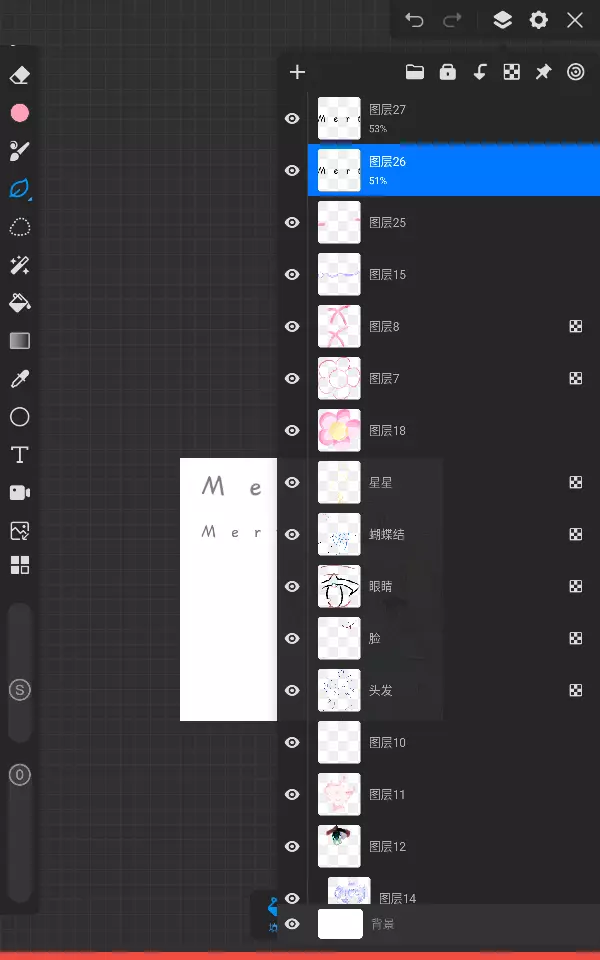Screen dimensions: 600x960
Task: Pick the Eyedropper tool
Action: [20, 379]
